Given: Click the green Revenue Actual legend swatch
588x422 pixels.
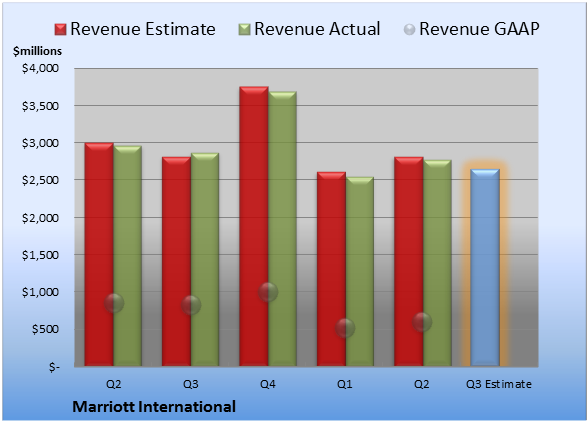Looking at the screenshot, I should pyautogui.click(x=244, y=30).
